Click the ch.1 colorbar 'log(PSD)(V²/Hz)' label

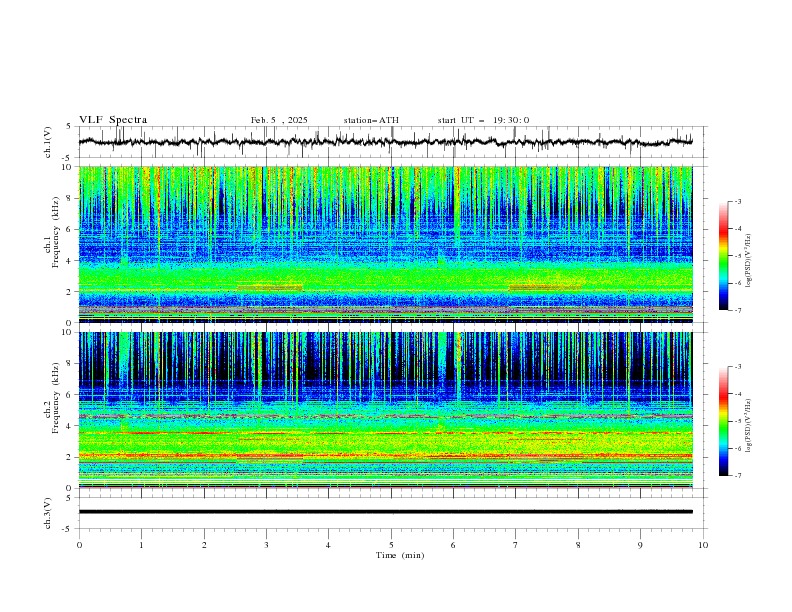pos(749,261)
